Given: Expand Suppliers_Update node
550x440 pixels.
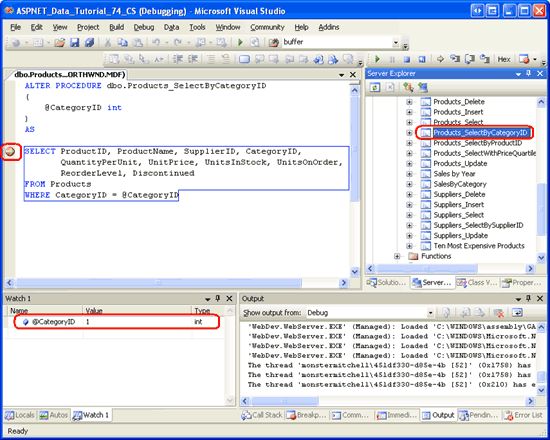Looking at the screenshot, I should point(409,235).
